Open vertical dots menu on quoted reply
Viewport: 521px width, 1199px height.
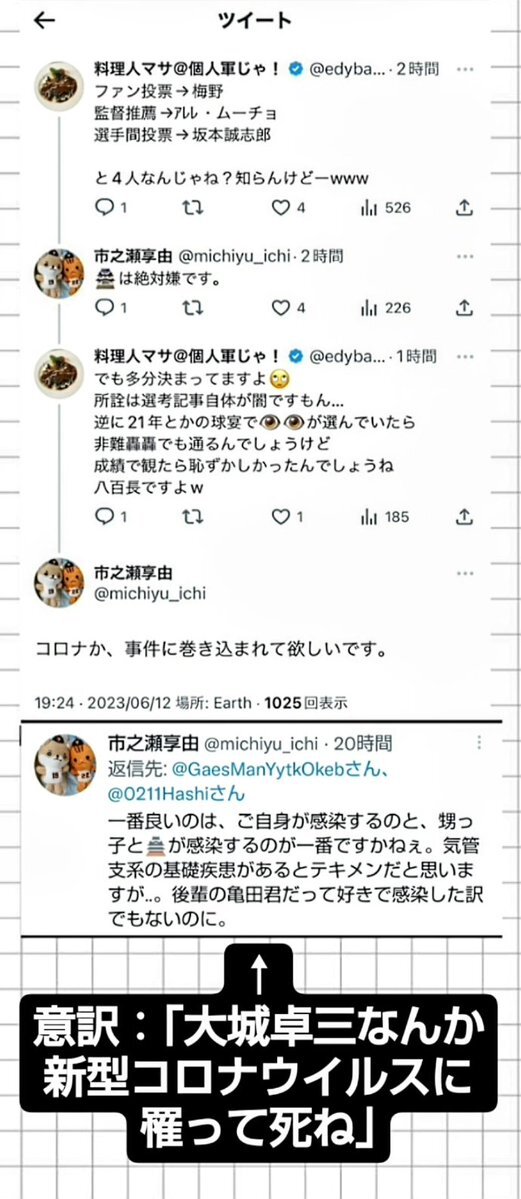[479, 742]
